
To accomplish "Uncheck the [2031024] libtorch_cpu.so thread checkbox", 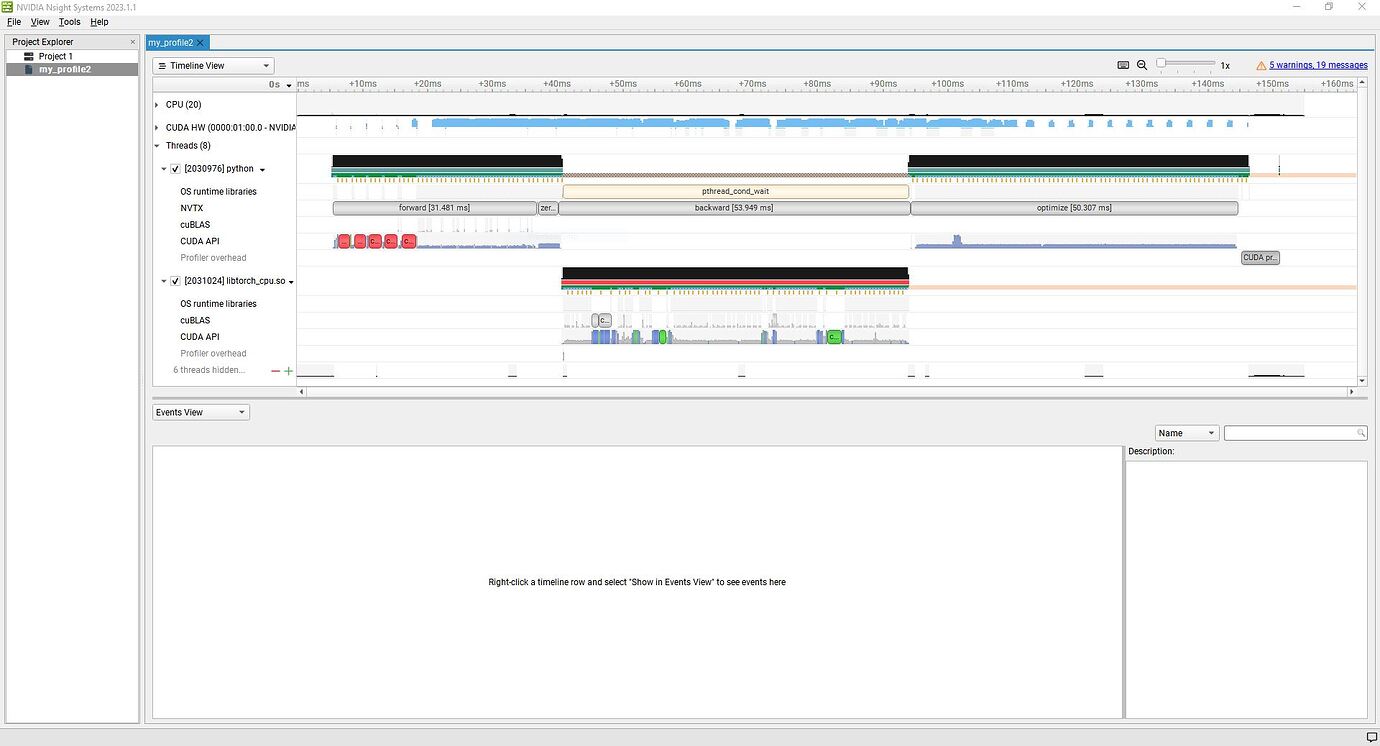I will click(x=176, y=281).
